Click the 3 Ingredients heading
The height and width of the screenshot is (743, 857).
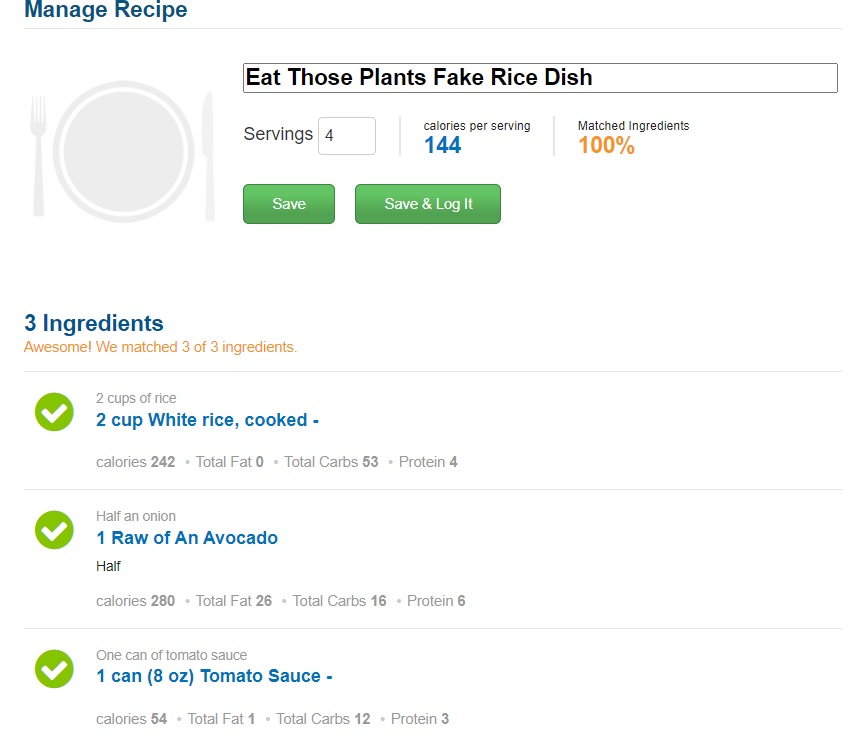(x=93, y=323)
